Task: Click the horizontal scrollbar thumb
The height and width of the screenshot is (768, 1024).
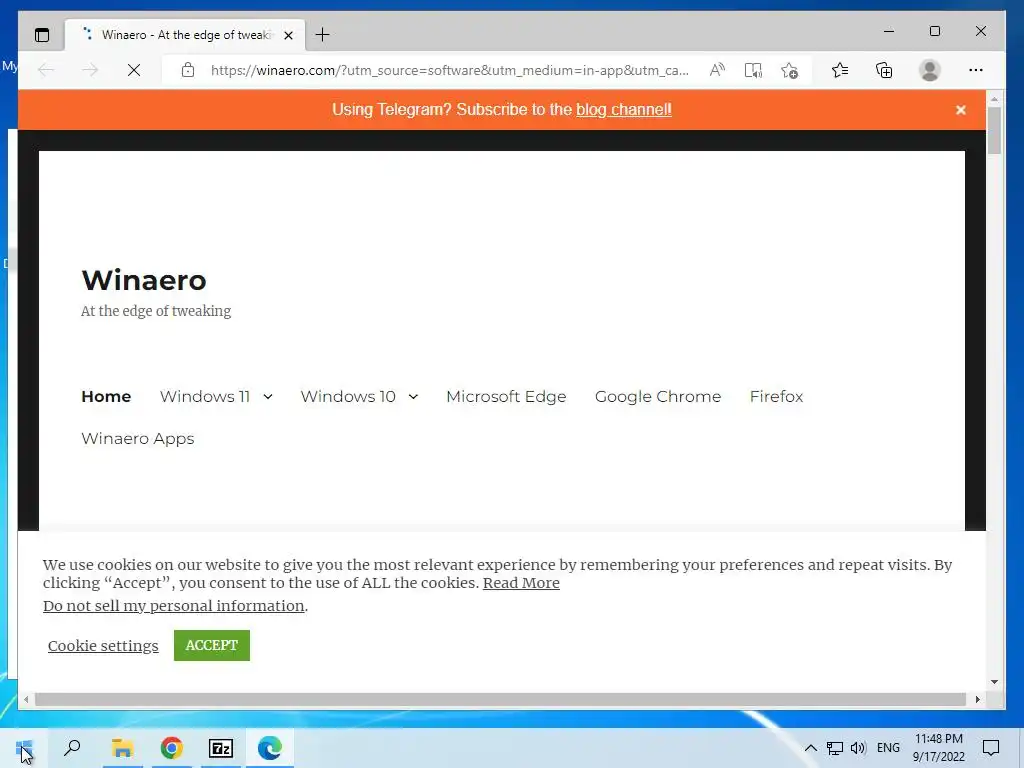Action: pyautogui.click(x=500, y=699)
